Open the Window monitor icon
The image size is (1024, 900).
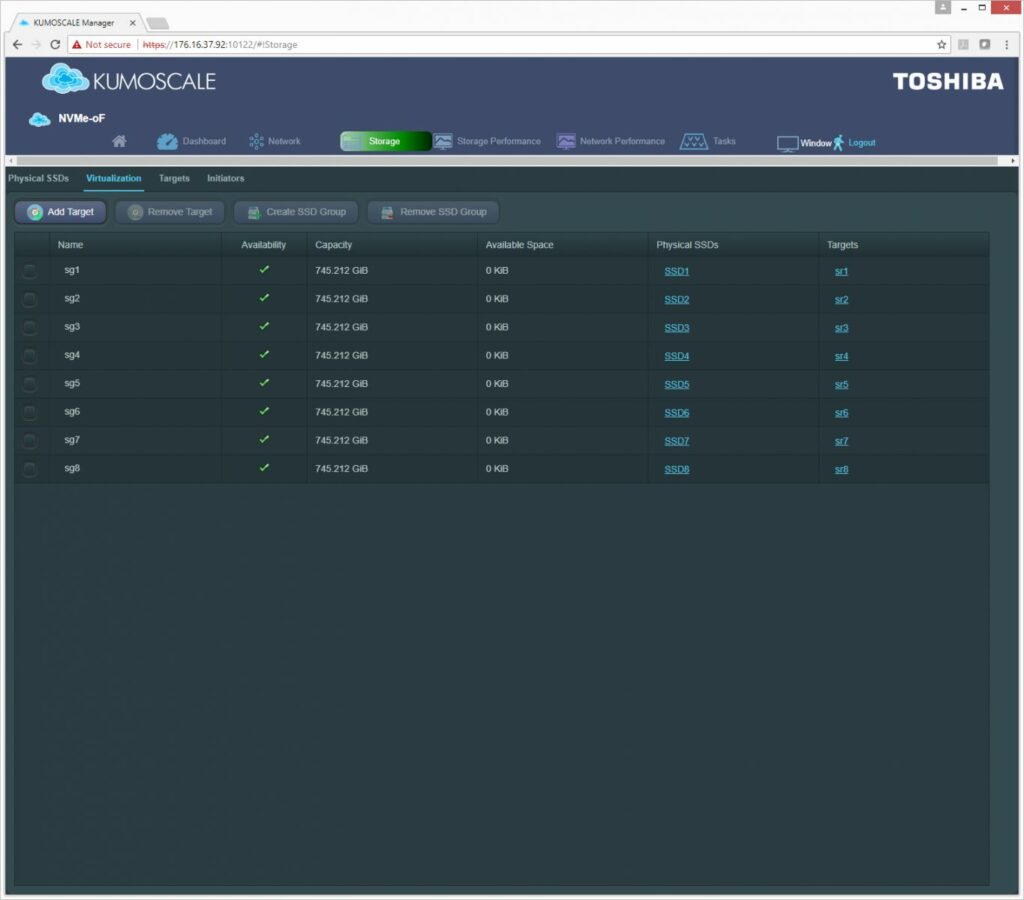pos(788,143)
